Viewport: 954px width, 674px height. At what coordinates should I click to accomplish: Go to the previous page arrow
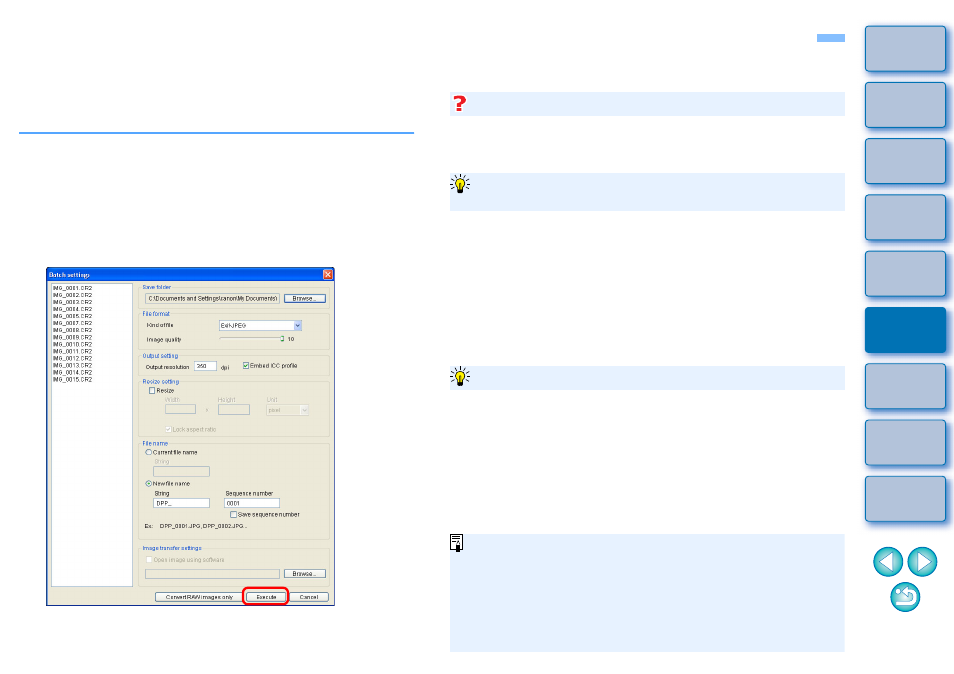coord(888,561)
